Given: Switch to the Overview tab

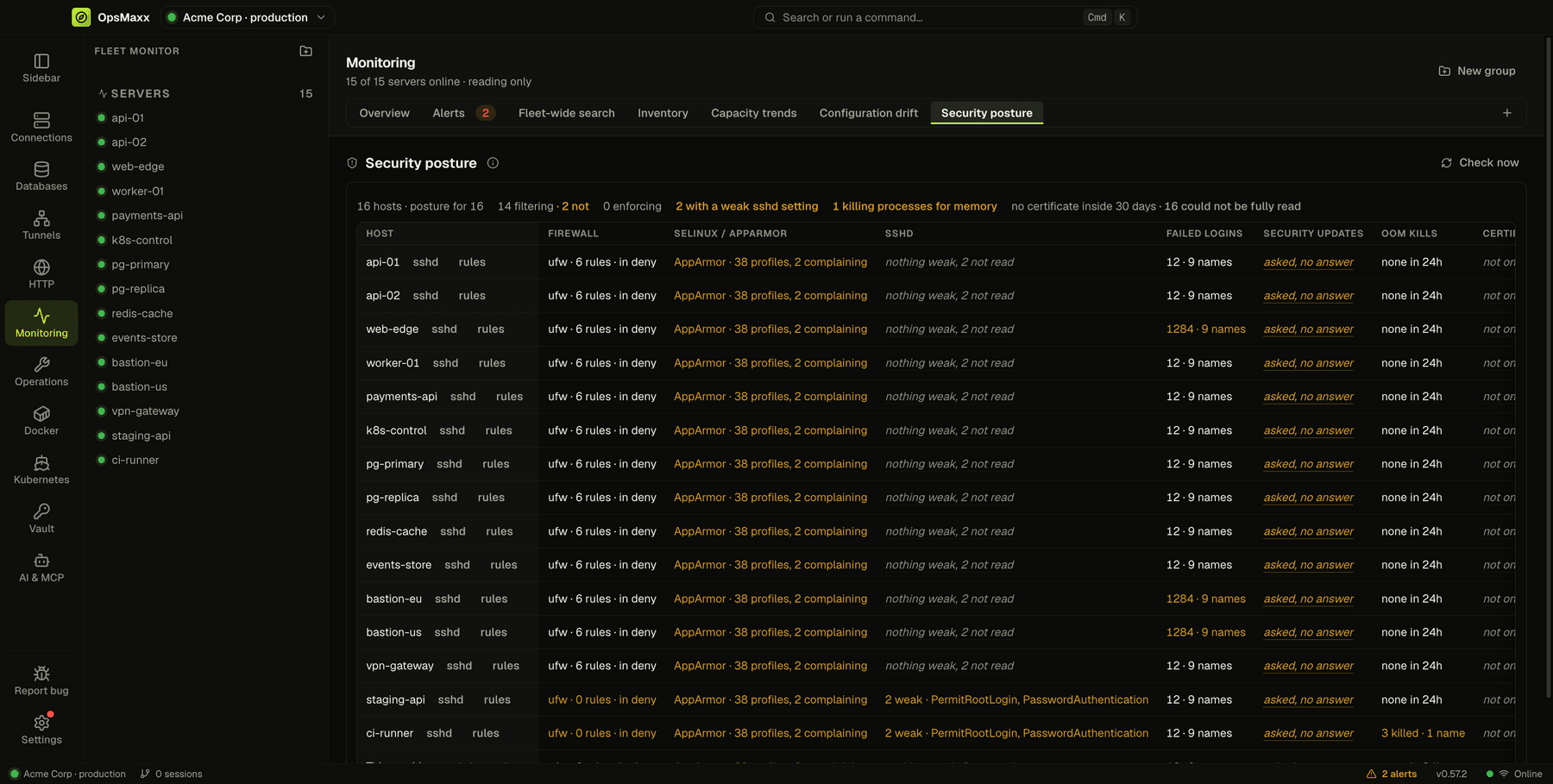Looking at the screenshot, I should (x=384, y=113).
